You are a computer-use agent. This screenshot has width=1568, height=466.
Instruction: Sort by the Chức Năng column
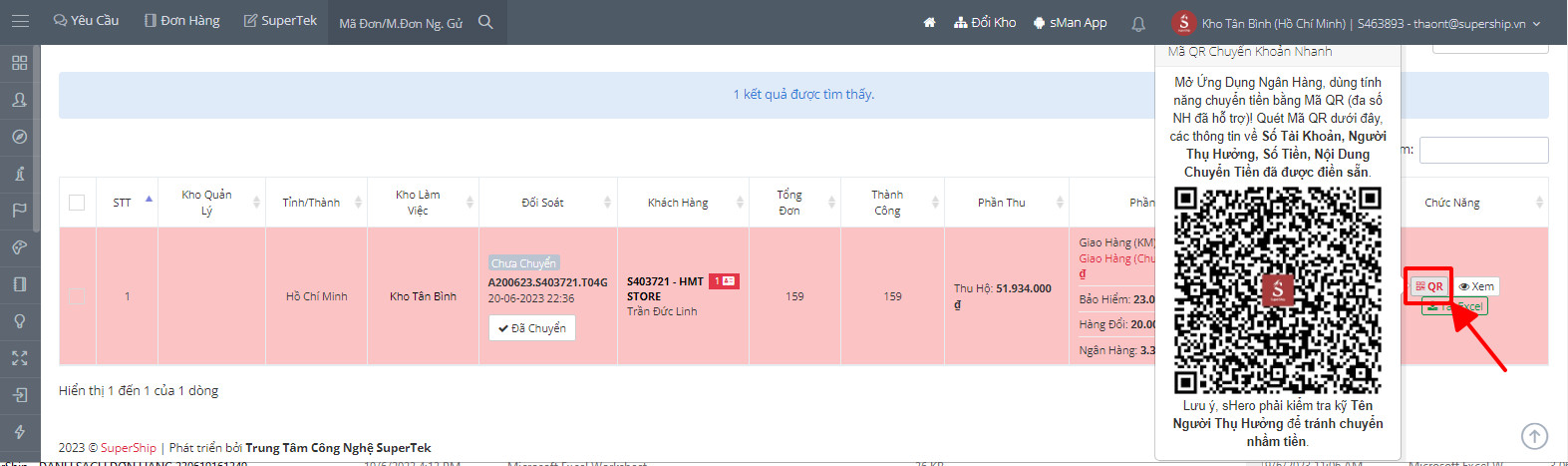[x=1475, y=203]
